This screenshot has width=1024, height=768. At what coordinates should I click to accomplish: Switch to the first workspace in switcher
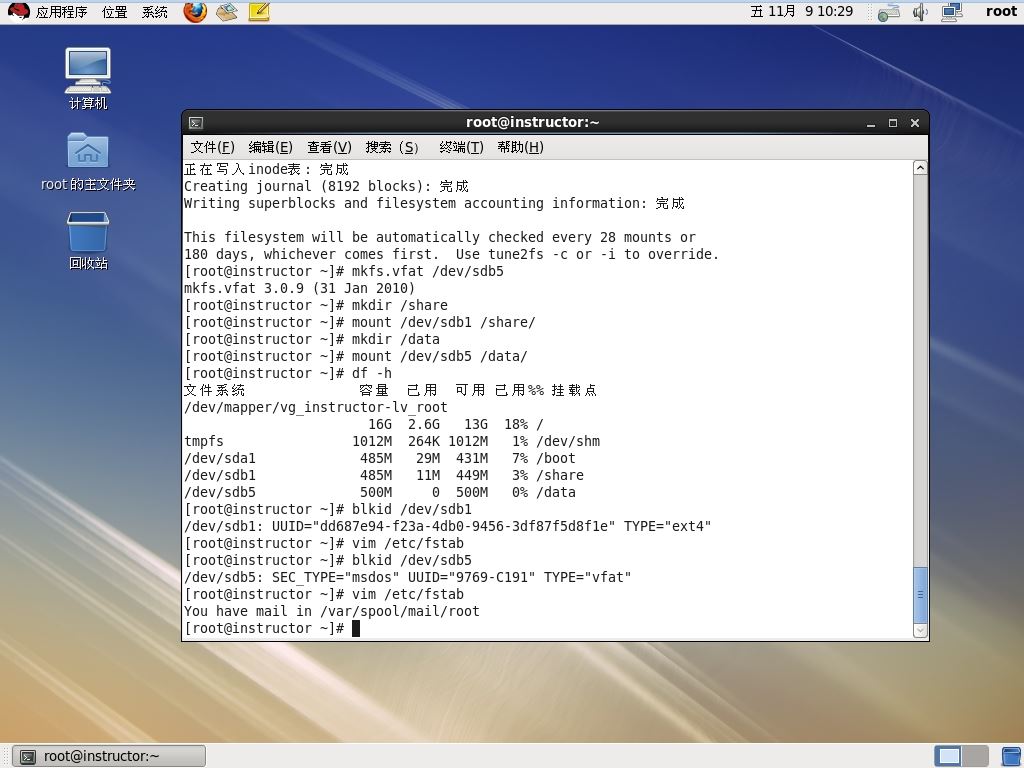click(x=948, y=756)
